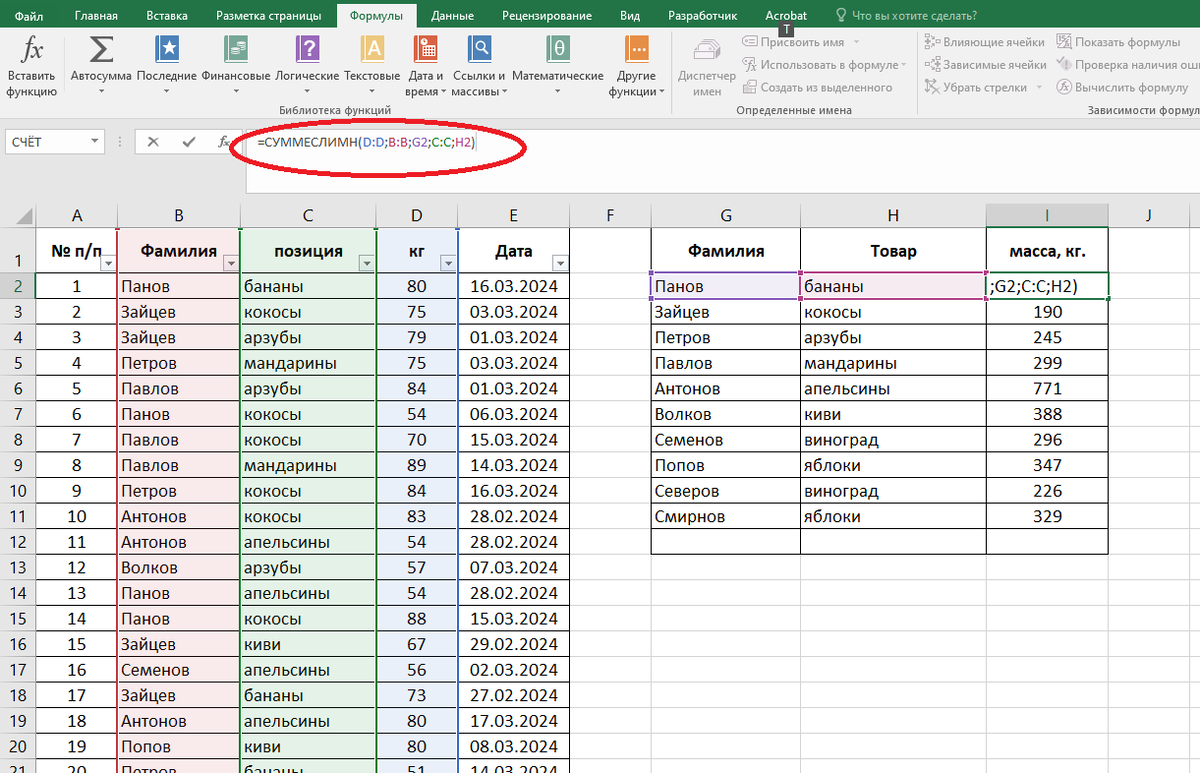Click Убрать стрелки
This screenshot has height=773, width=1200.
pyautogui.click(x=975, y=87)
